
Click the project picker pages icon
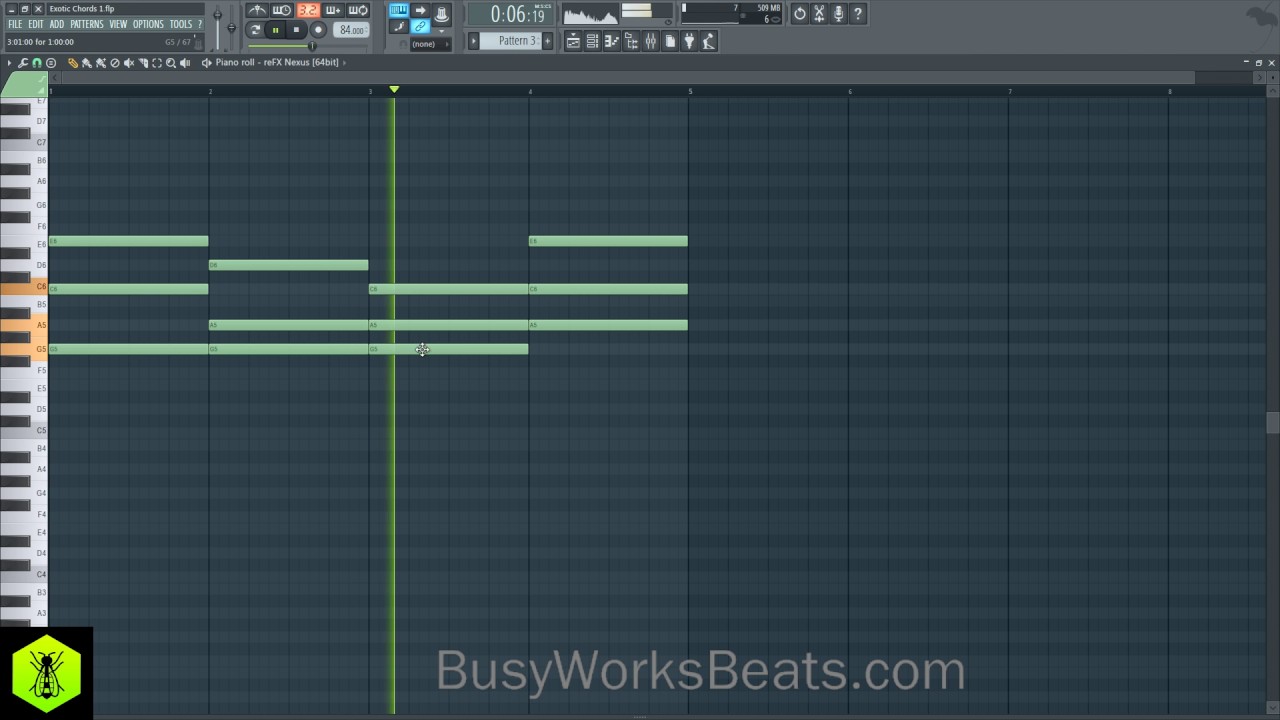click(x=670, y=41)
